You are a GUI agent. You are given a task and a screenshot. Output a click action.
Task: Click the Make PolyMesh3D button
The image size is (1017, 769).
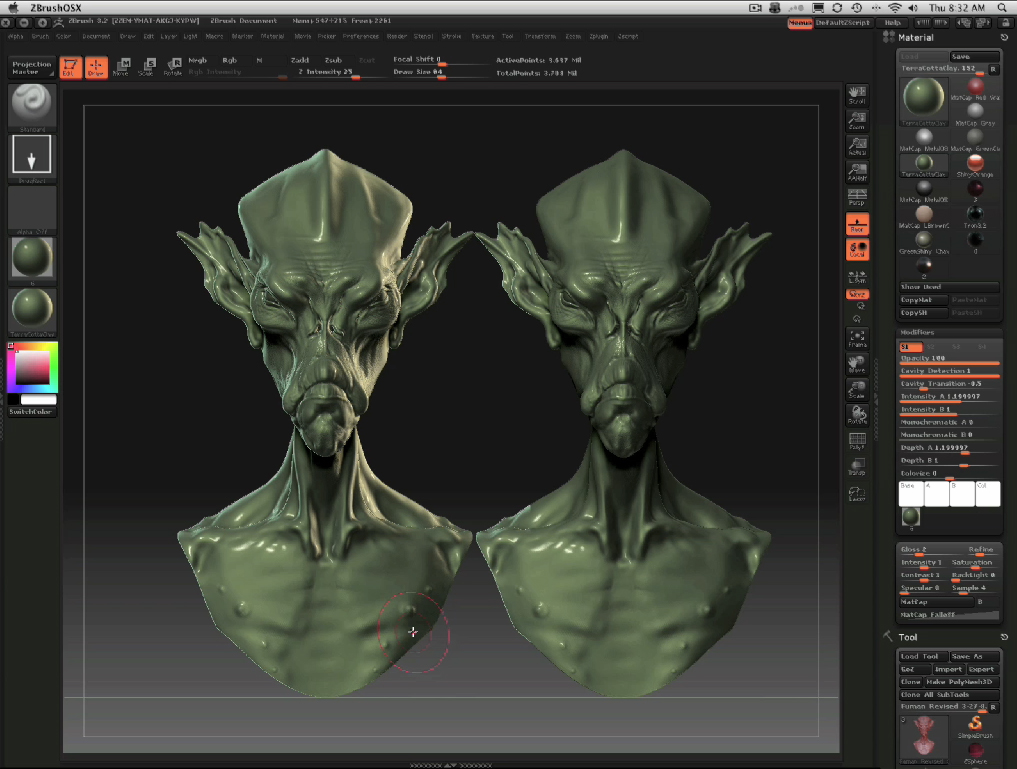pos(961,682)
